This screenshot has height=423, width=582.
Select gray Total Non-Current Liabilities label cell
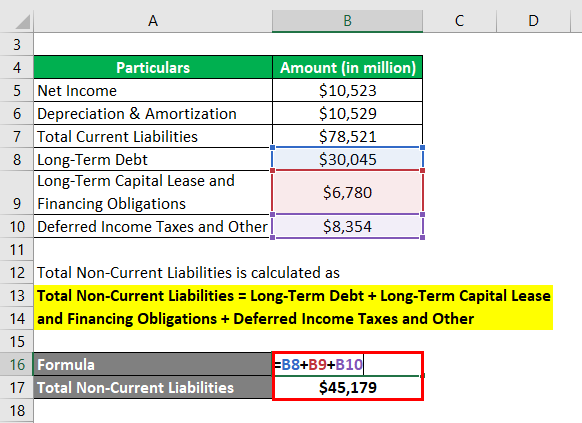tap(153, 387)
